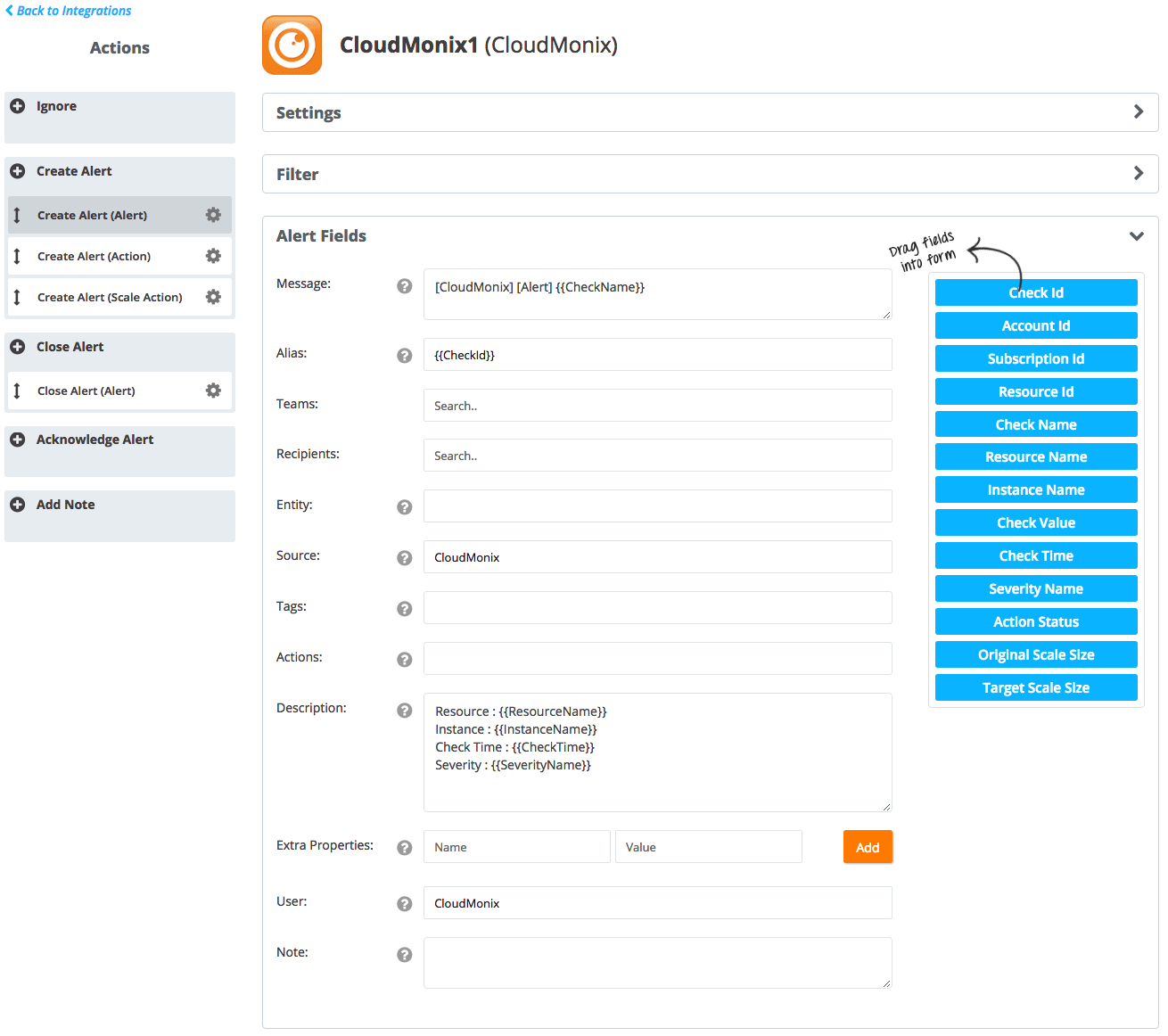Viewport: 1168px width, 1036px height.
Task: Click plus icon next to Create Alert
Action: click(x=17, y=171)
